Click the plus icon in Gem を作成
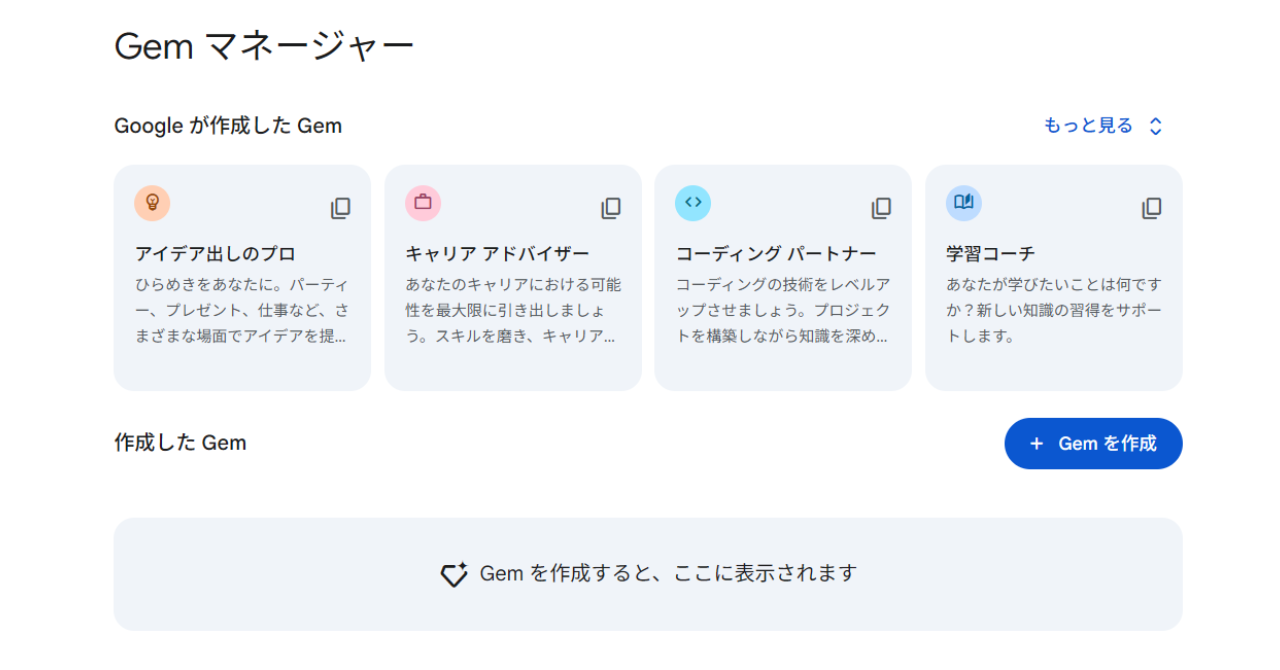The image size is (1280, 670). click(x=1036, y=444)
